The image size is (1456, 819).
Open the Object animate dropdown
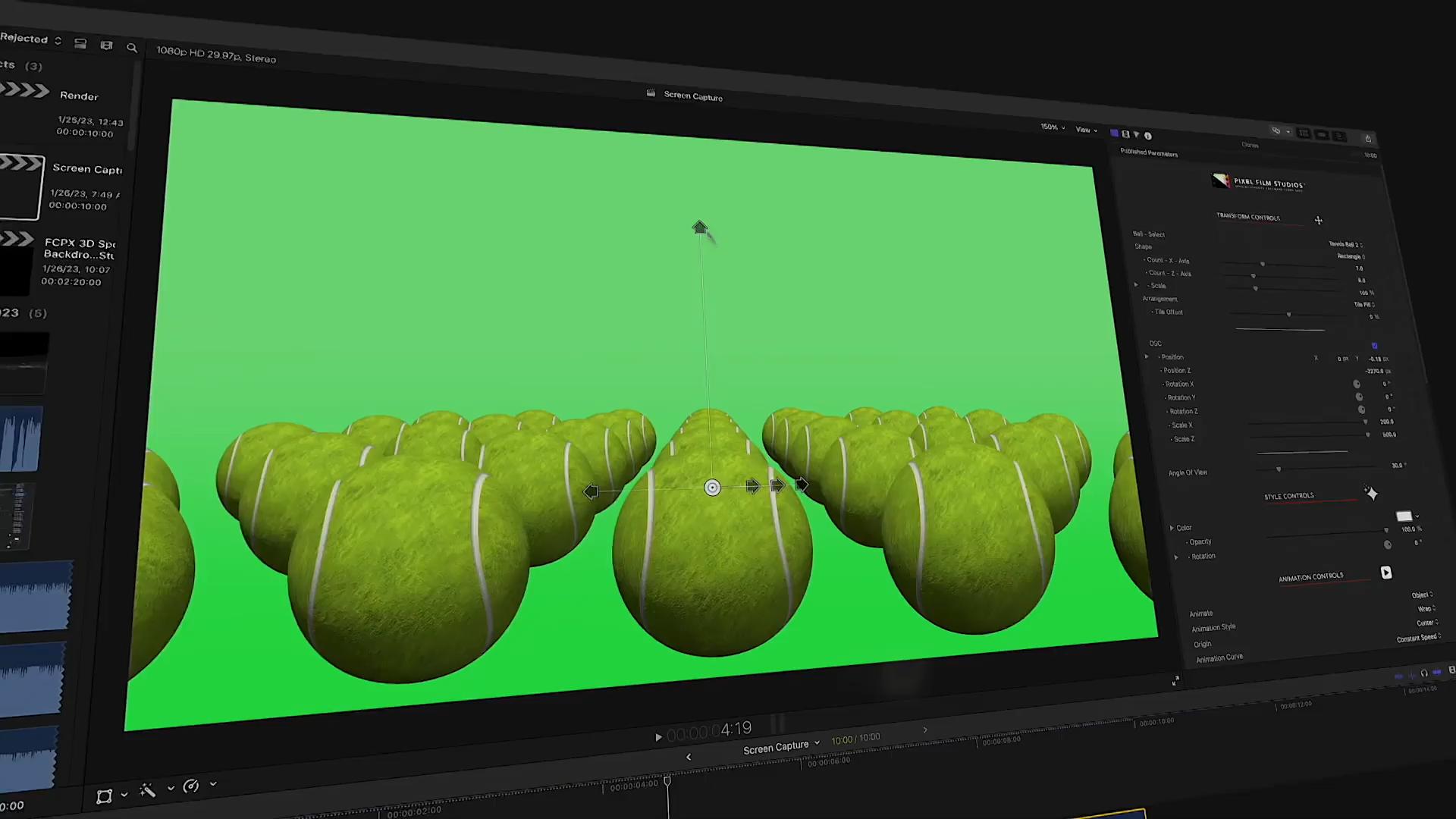pos(1422,595)
